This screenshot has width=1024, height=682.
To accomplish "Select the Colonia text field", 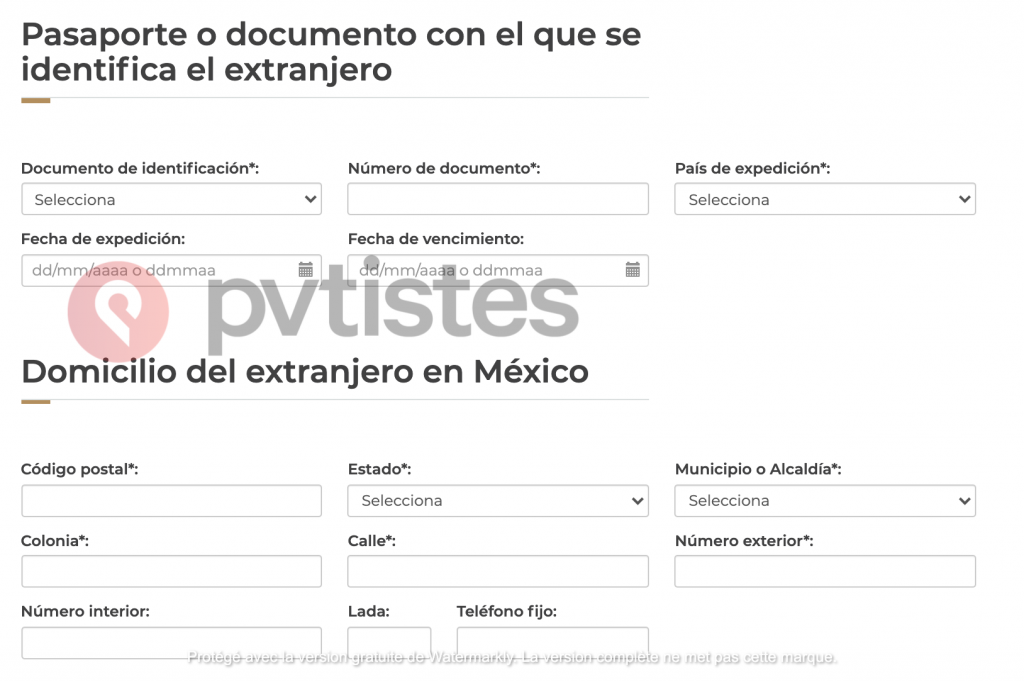I will coord(170,571).
